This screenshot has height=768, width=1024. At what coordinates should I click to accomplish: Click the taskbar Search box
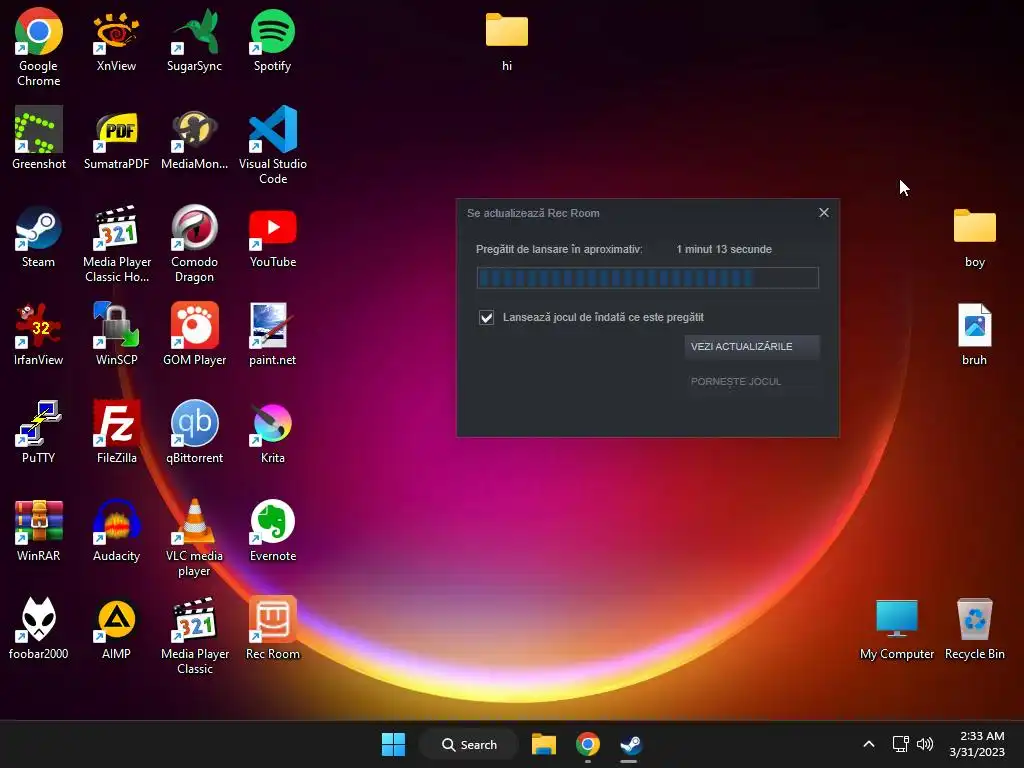click(469, 744)
